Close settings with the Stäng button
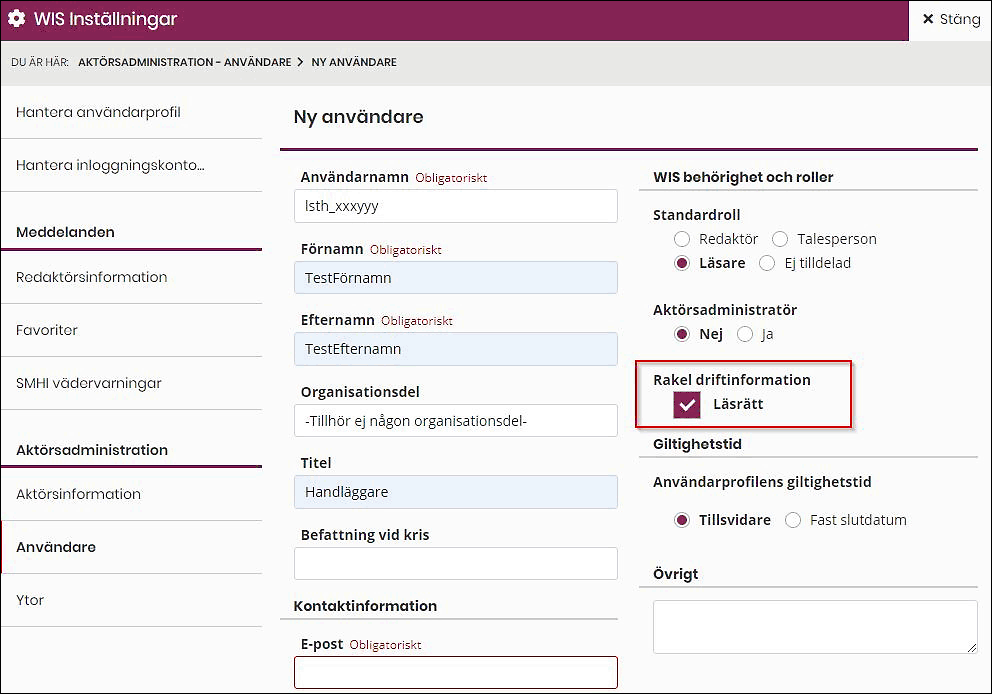This screenshot has height=694, width=992. click(x=950, y=20)
